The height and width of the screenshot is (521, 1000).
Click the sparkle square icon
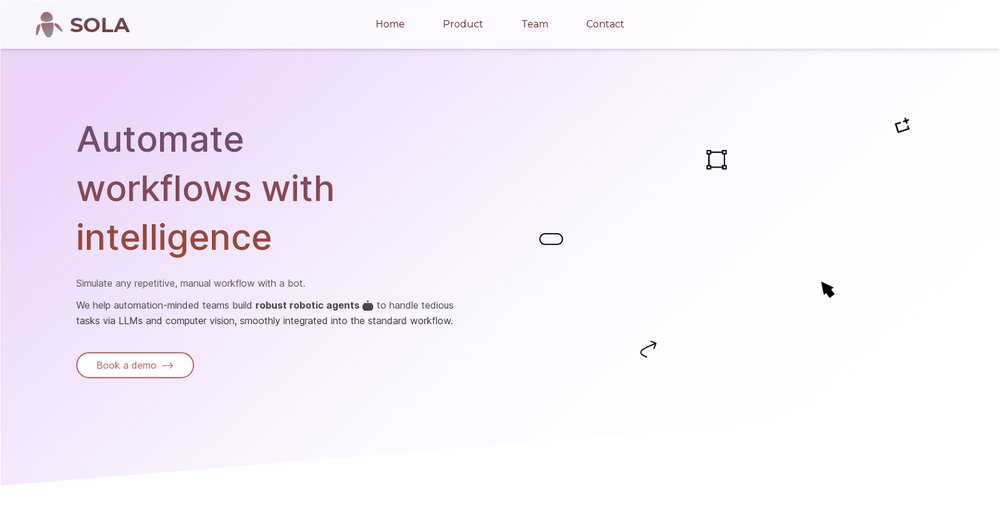tap(902, 126)
